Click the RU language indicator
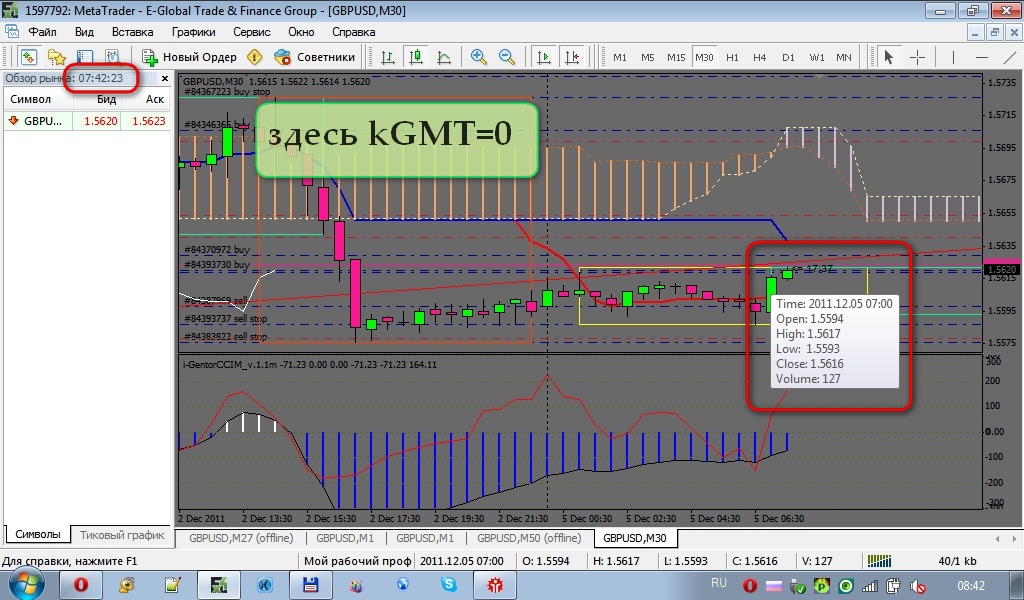 pos(718,582)
